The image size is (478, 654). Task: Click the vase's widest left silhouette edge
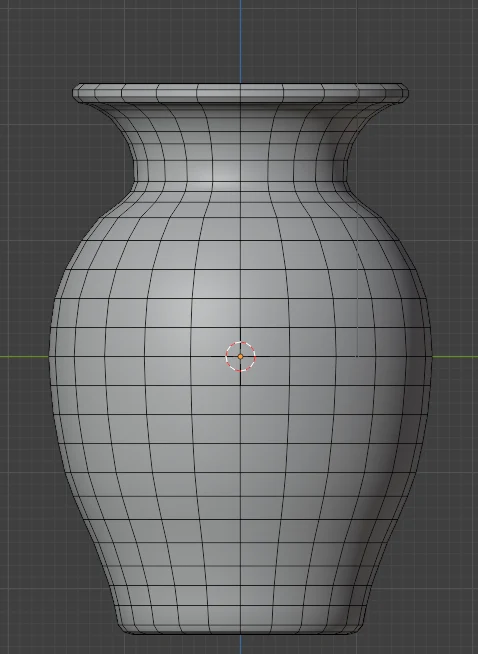(50, 357)
